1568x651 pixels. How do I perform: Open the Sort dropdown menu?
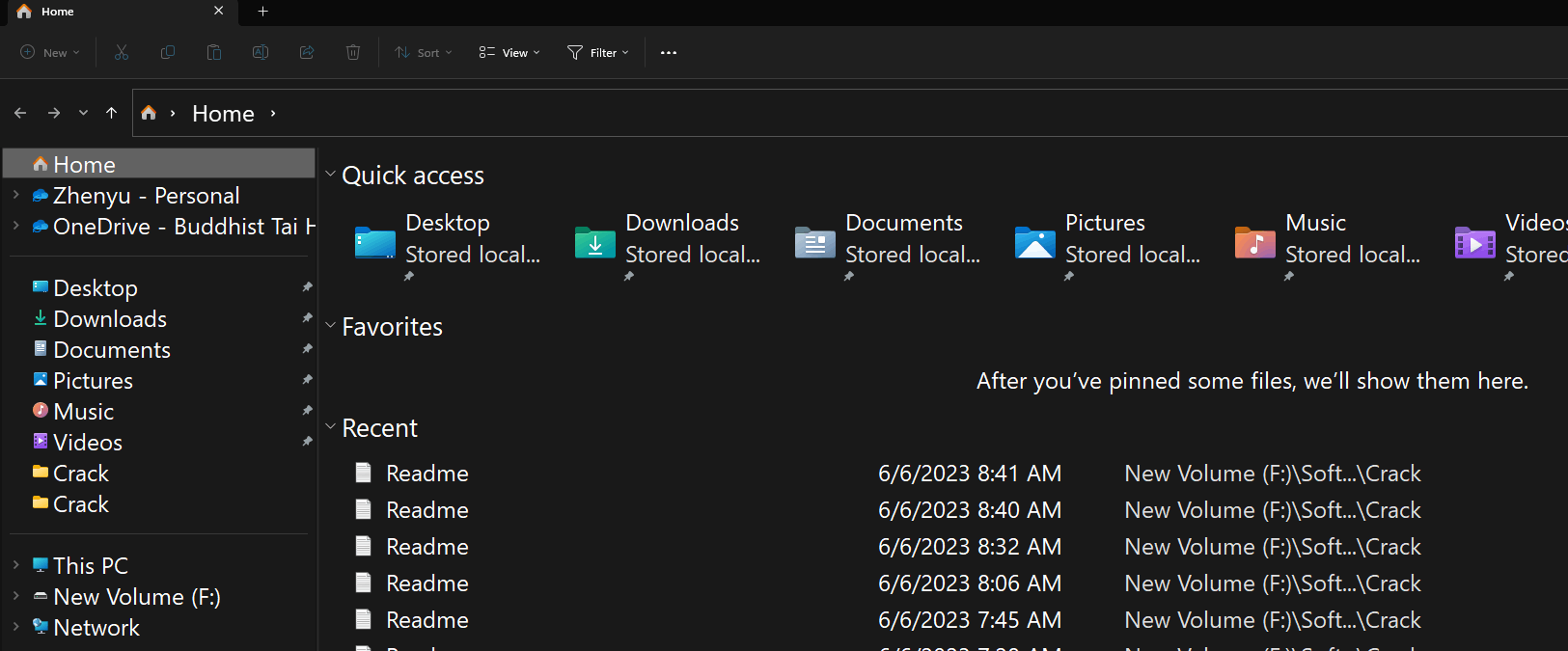[x=424, y=53]
